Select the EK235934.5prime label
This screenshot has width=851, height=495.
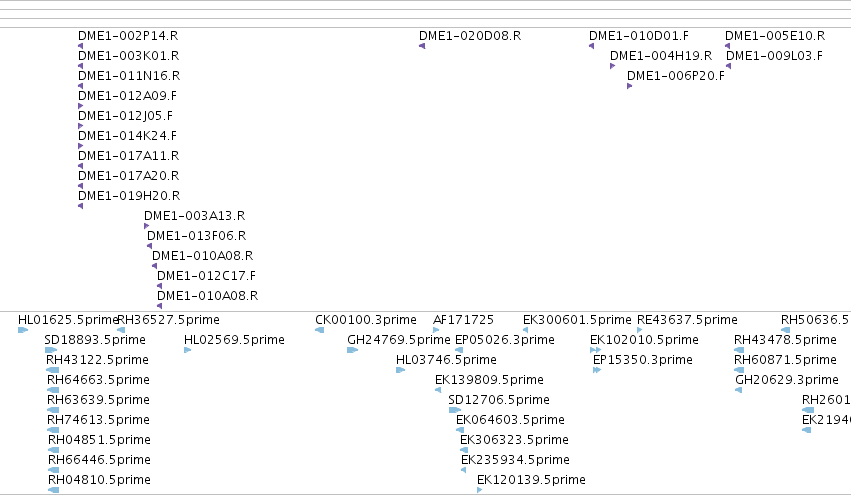515,460
